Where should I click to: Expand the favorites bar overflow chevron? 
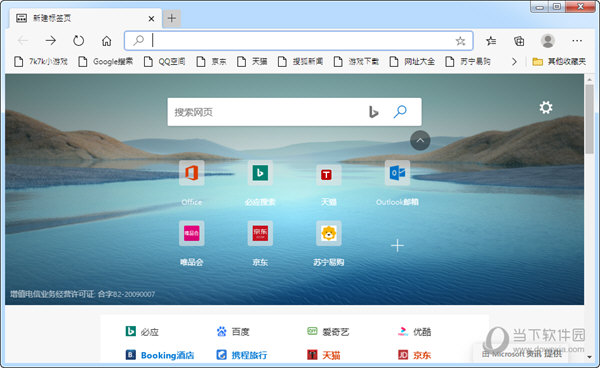514,61
